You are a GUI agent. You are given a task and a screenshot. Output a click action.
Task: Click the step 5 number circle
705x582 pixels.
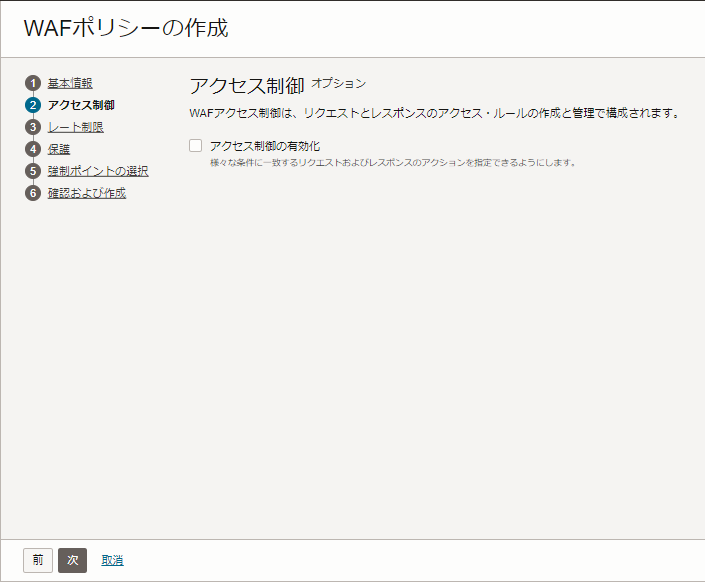(33, 171)
